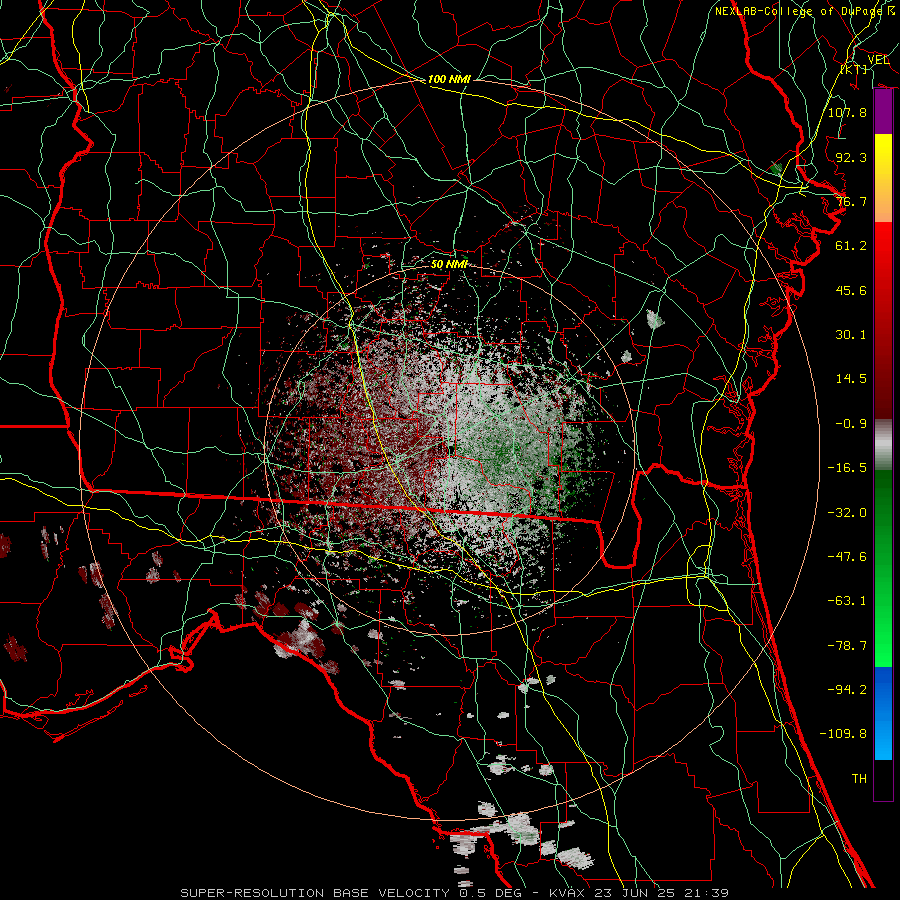900x900 pixels.
Task: Click the 14.5 velocity scale value
Action: point(851,379)
